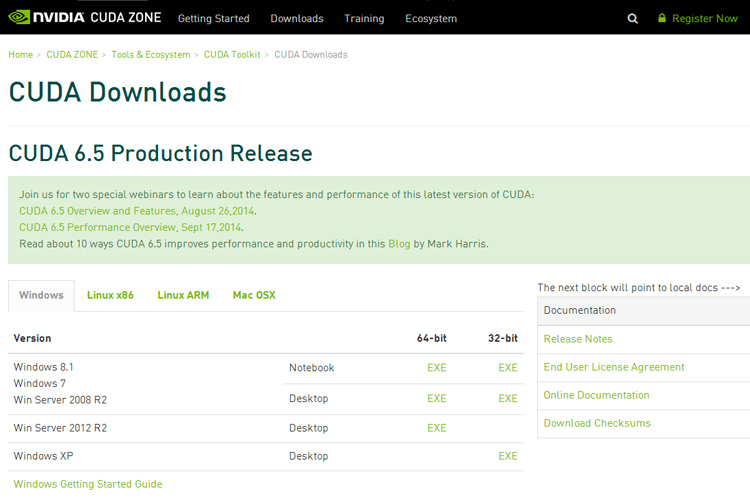Click the Notebook cell text
Image resolution: width=750 pixels, height=500 pixels.
pos(311,368)
